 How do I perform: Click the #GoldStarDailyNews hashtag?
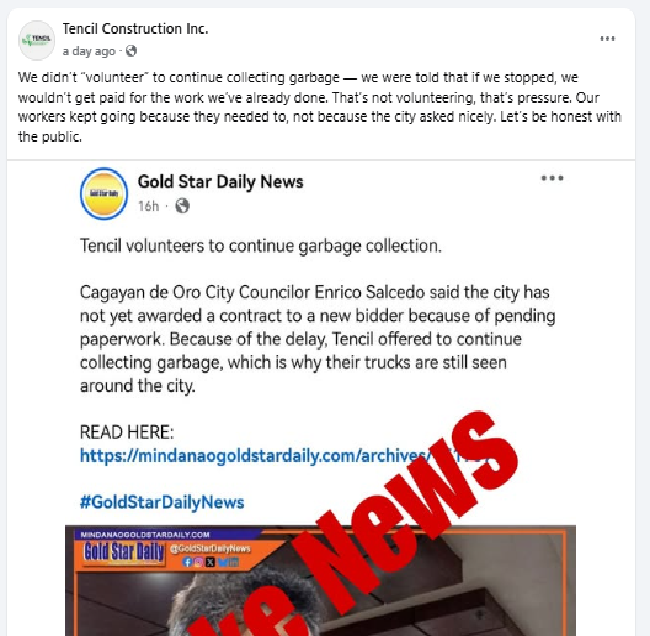162,502
